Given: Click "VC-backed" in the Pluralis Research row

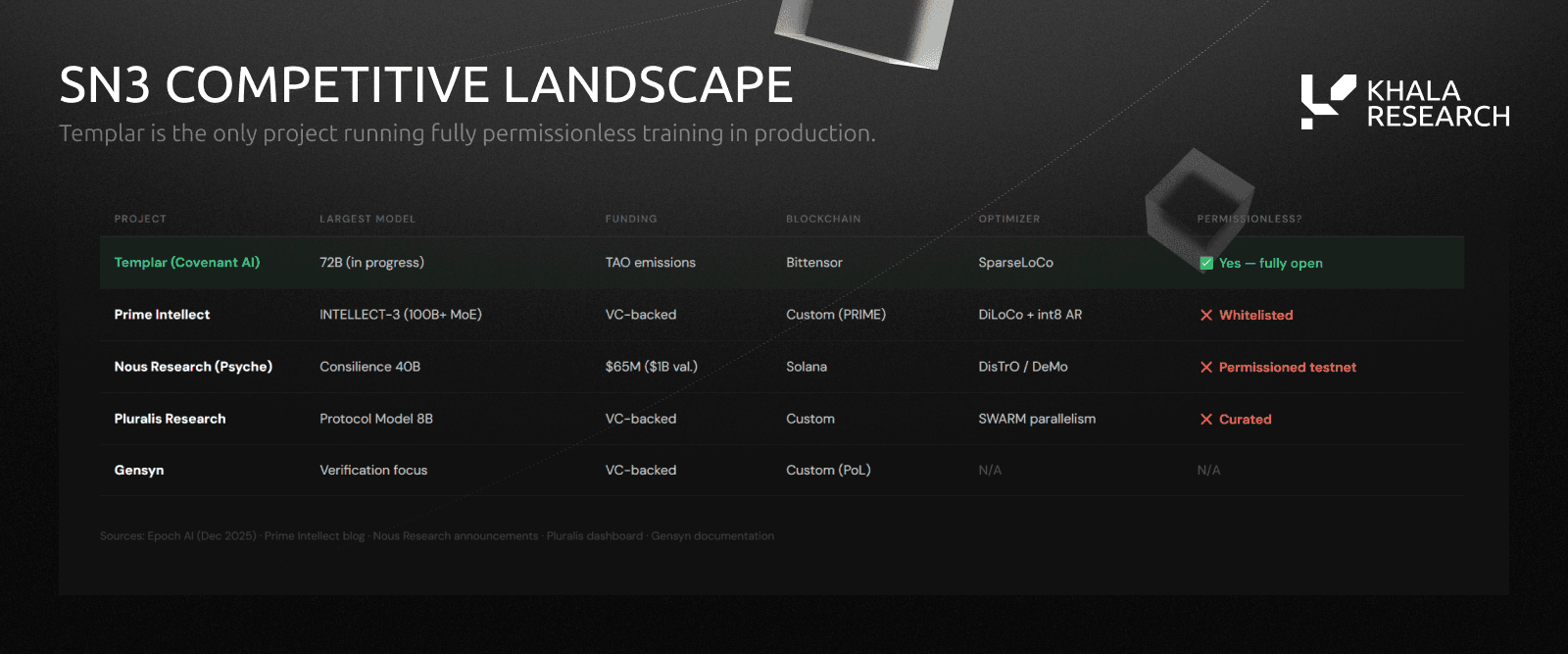Looking at the screenshot, I should [641, 418].
